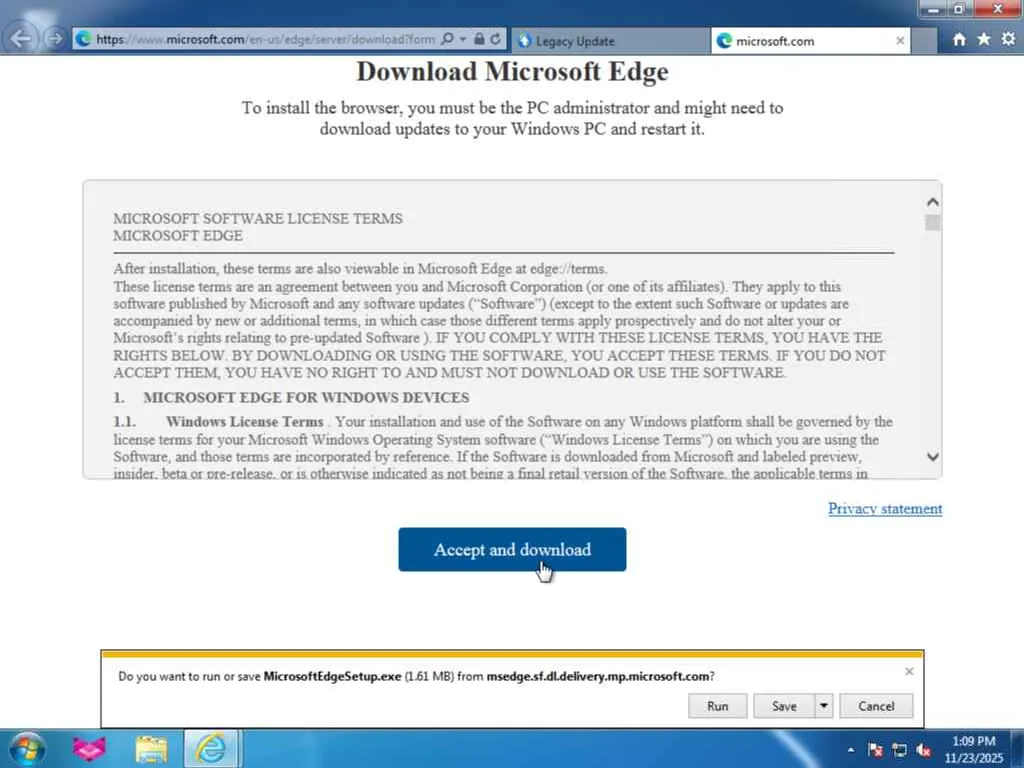The width and height of the screenshot is (1024, 768).
Task: Refresh the page with the reload icon
Action: click(x=496, y=39)
